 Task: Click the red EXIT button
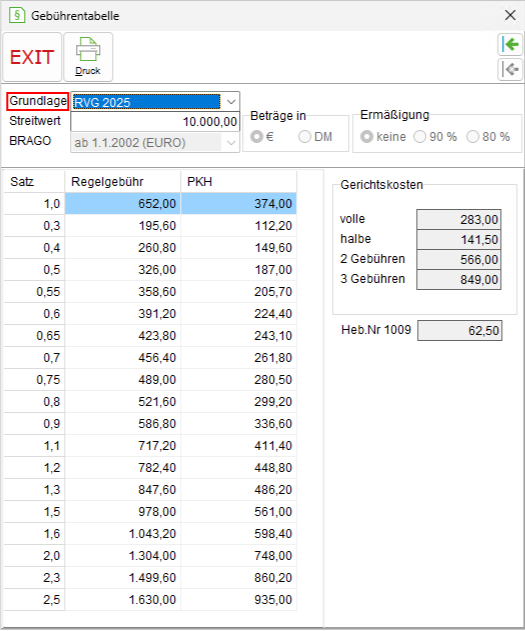[x=32, y=57]
